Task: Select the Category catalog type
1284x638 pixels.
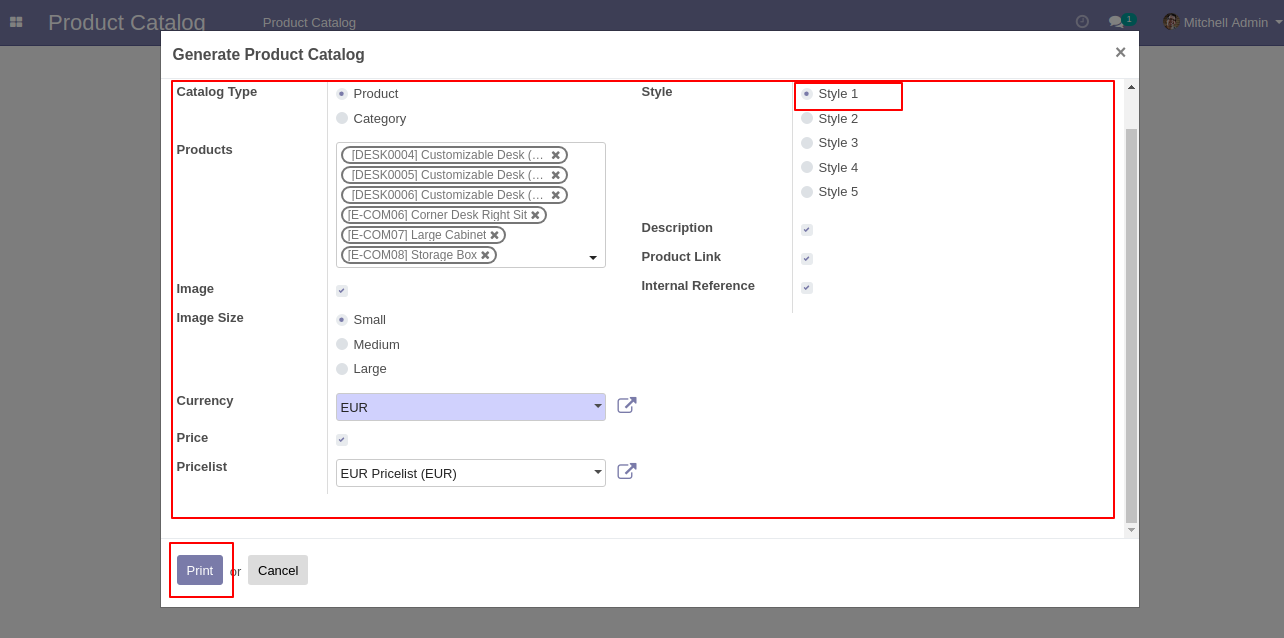Action: (x=342, y=118)
